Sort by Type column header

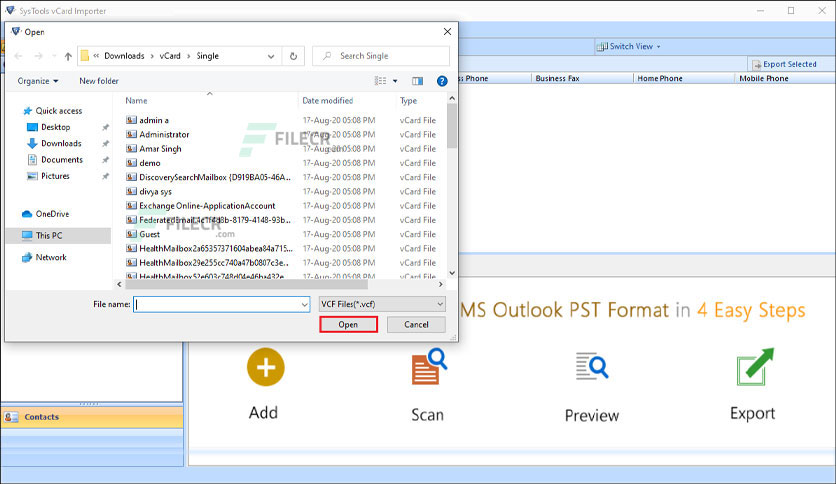coord(408,101)
